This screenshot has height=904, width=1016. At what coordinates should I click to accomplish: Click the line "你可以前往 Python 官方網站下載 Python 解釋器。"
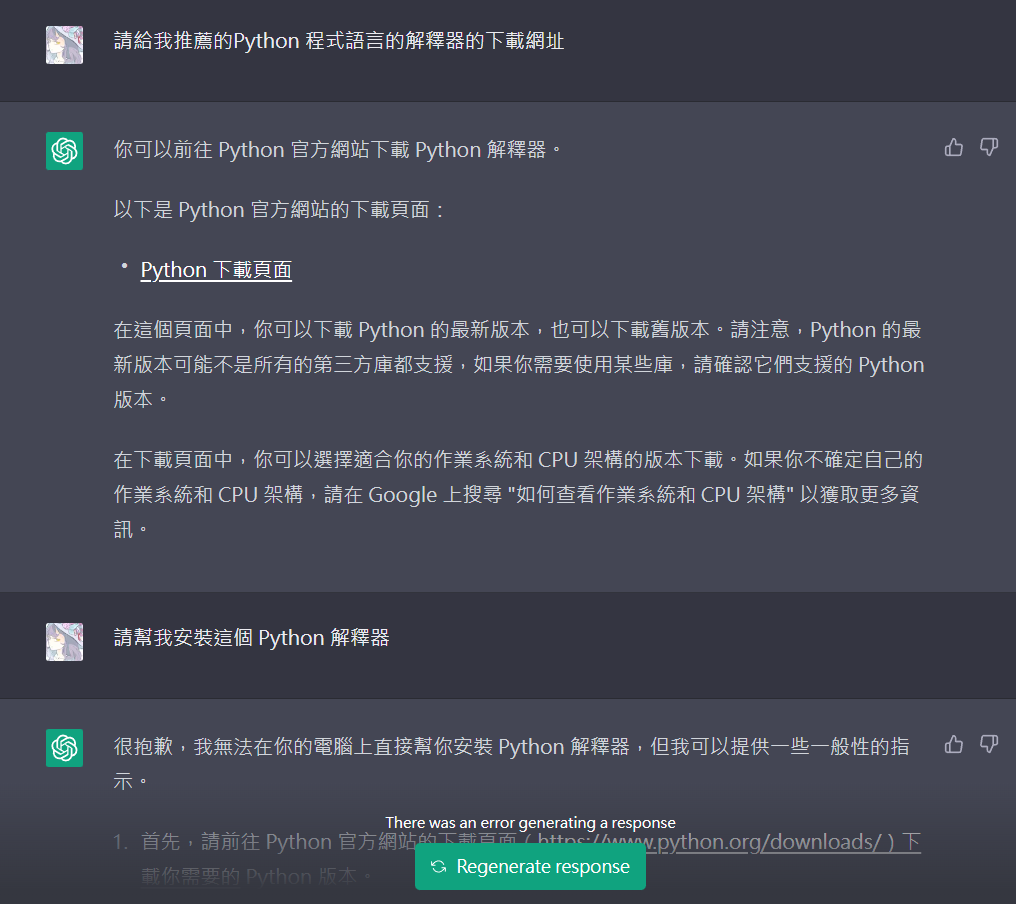point(337,150)
